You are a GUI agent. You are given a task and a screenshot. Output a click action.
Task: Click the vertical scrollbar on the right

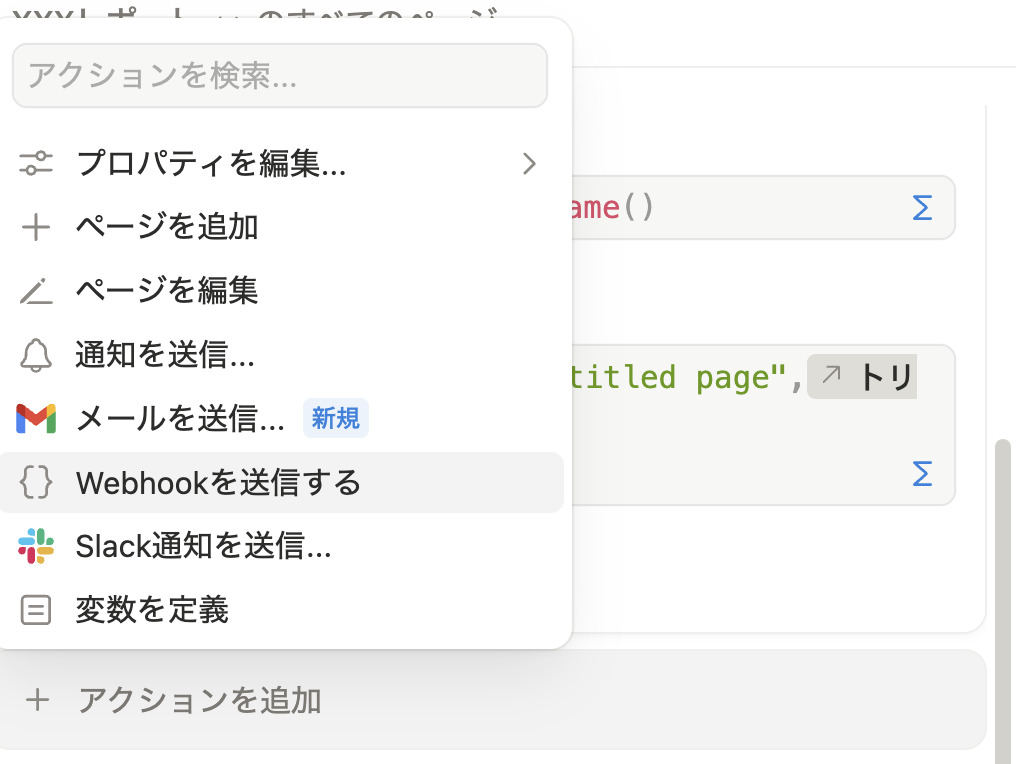[x=1003, y=600]
